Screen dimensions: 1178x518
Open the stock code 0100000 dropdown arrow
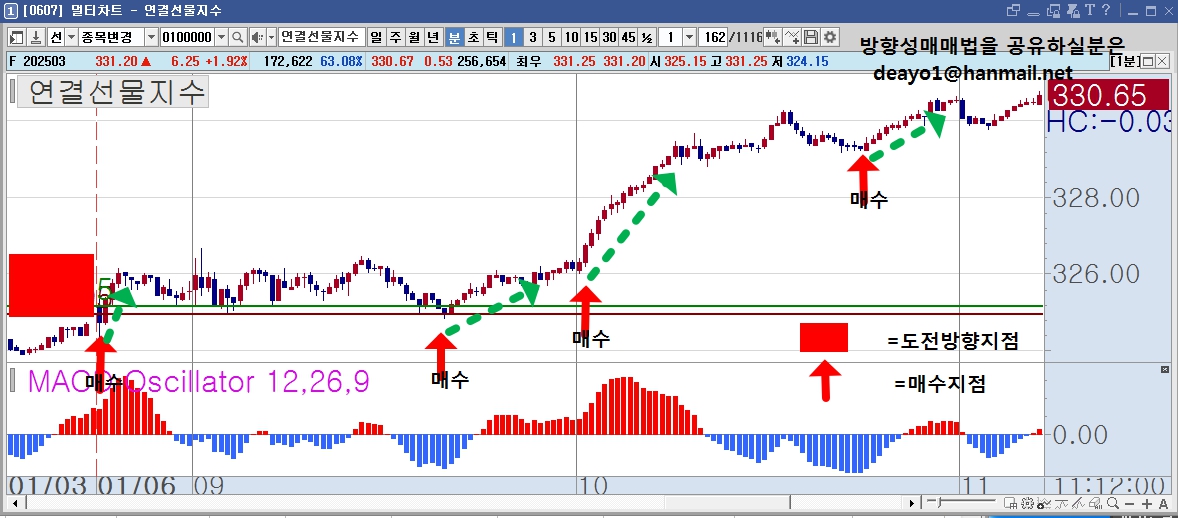(x=222, y=37)
